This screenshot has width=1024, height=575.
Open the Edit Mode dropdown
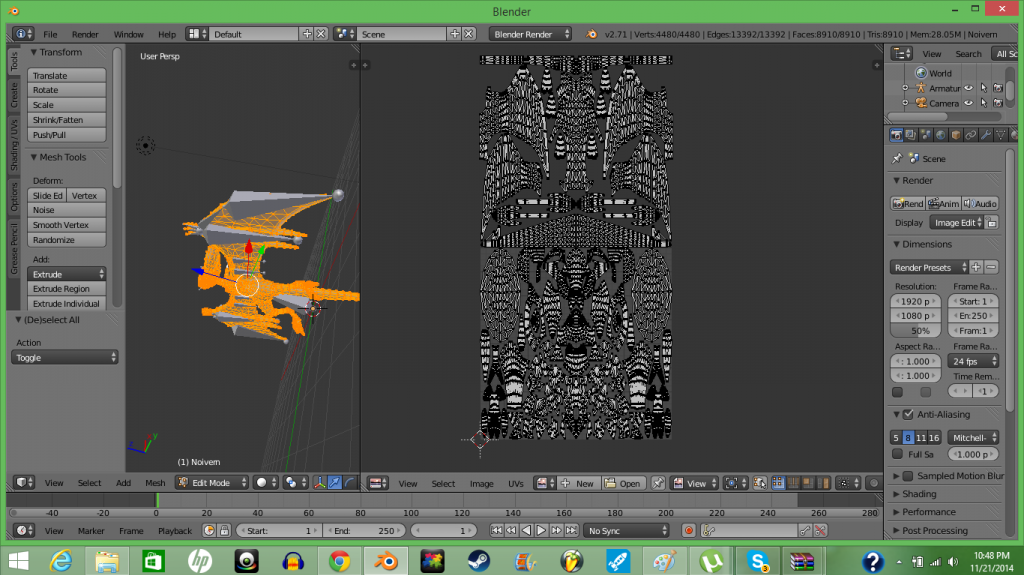(211, 483)
